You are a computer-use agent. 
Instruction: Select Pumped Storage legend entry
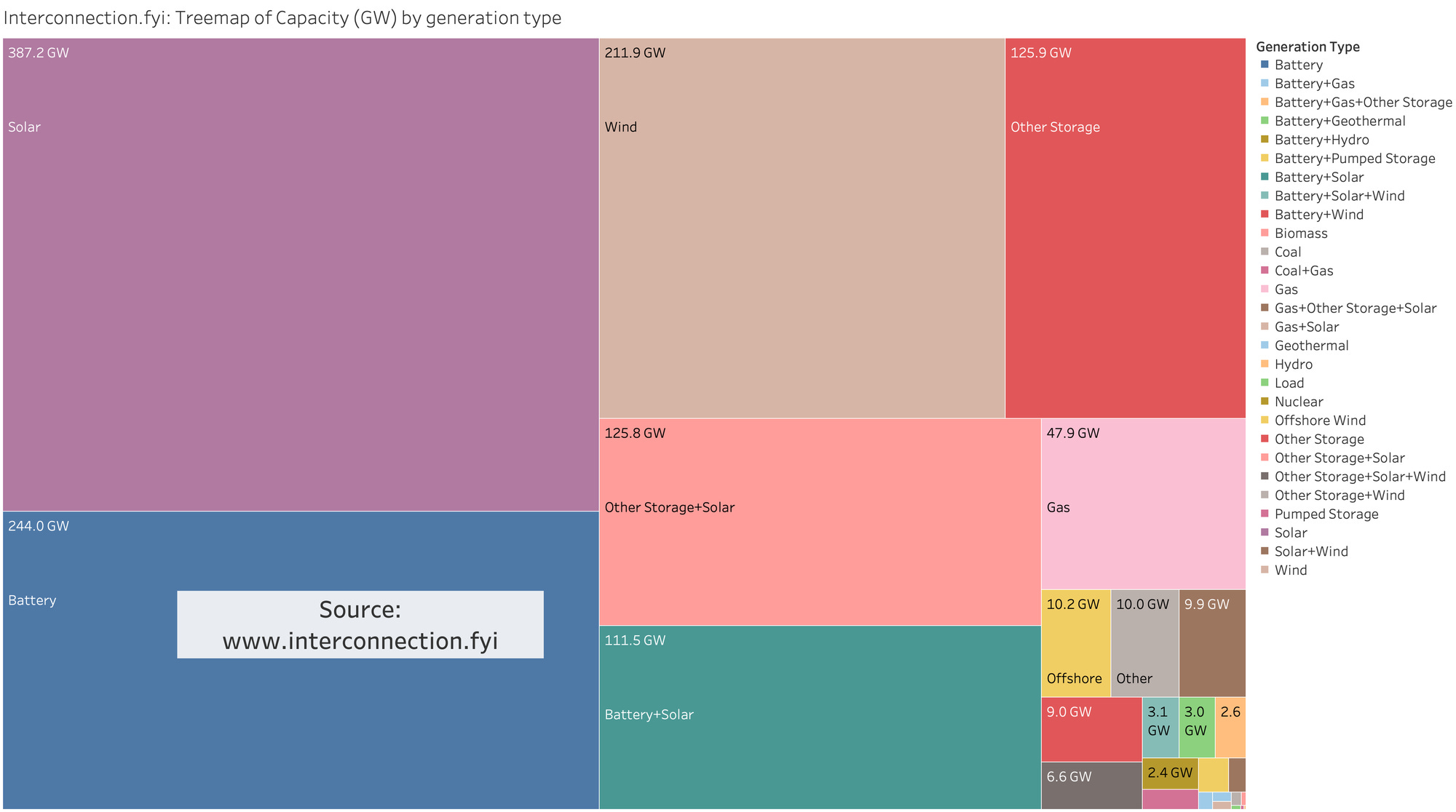tap(1326, 514)
